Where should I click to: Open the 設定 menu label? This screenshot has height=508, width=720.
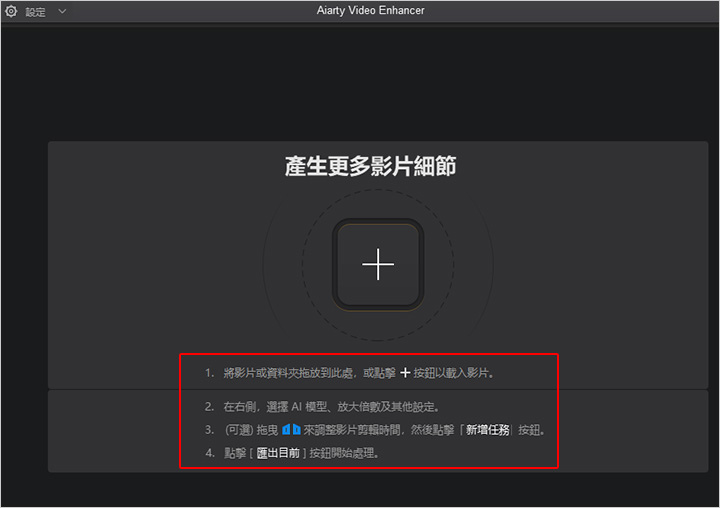click(x=35, y=12)
